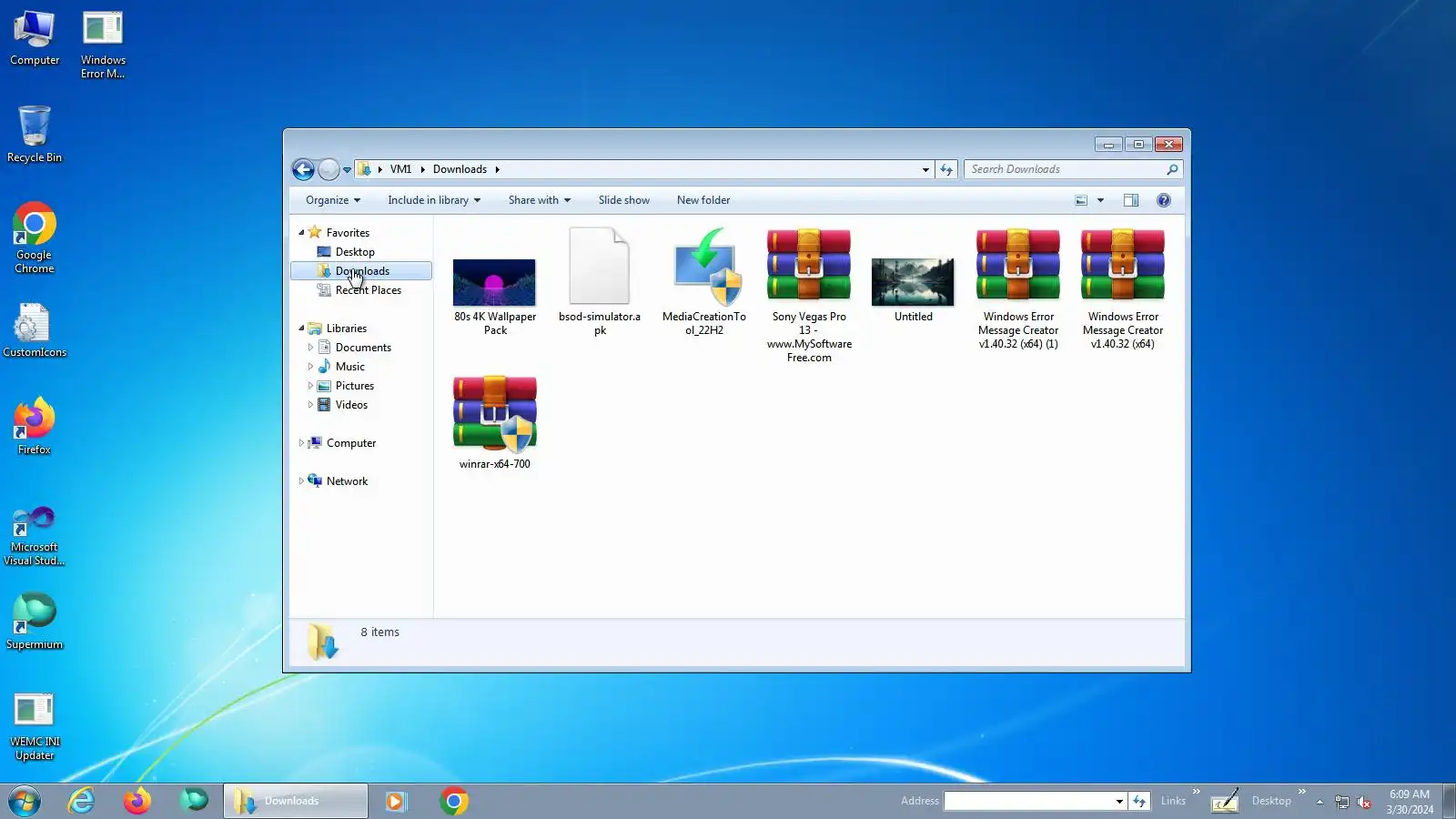1456x819 pixels.
Task: Open the network icon in the tray
Action: coord(1341,802)
